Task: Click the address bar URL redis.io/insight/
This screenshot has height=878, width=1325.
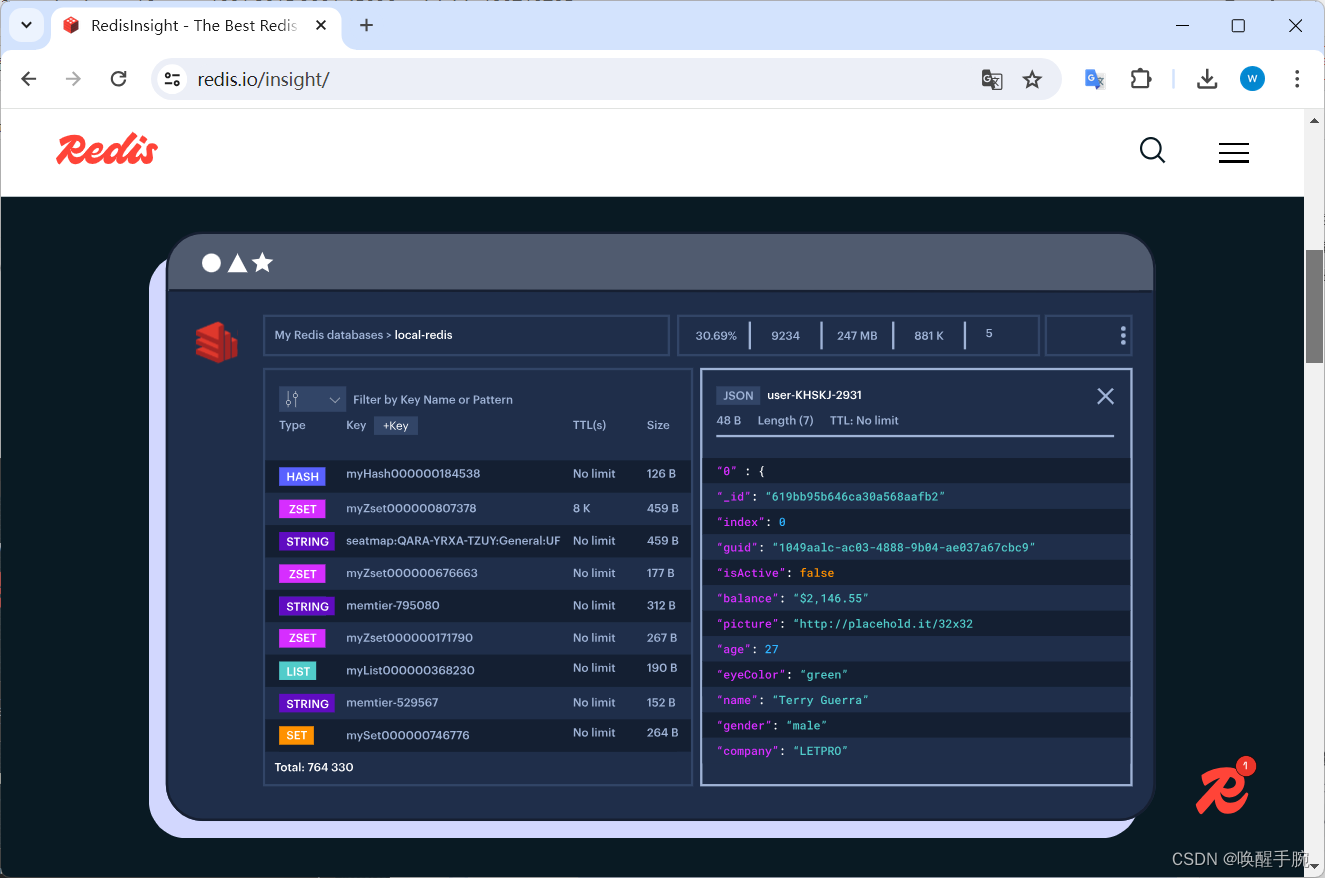Action: pyautogui.click(x=263, y=79)
